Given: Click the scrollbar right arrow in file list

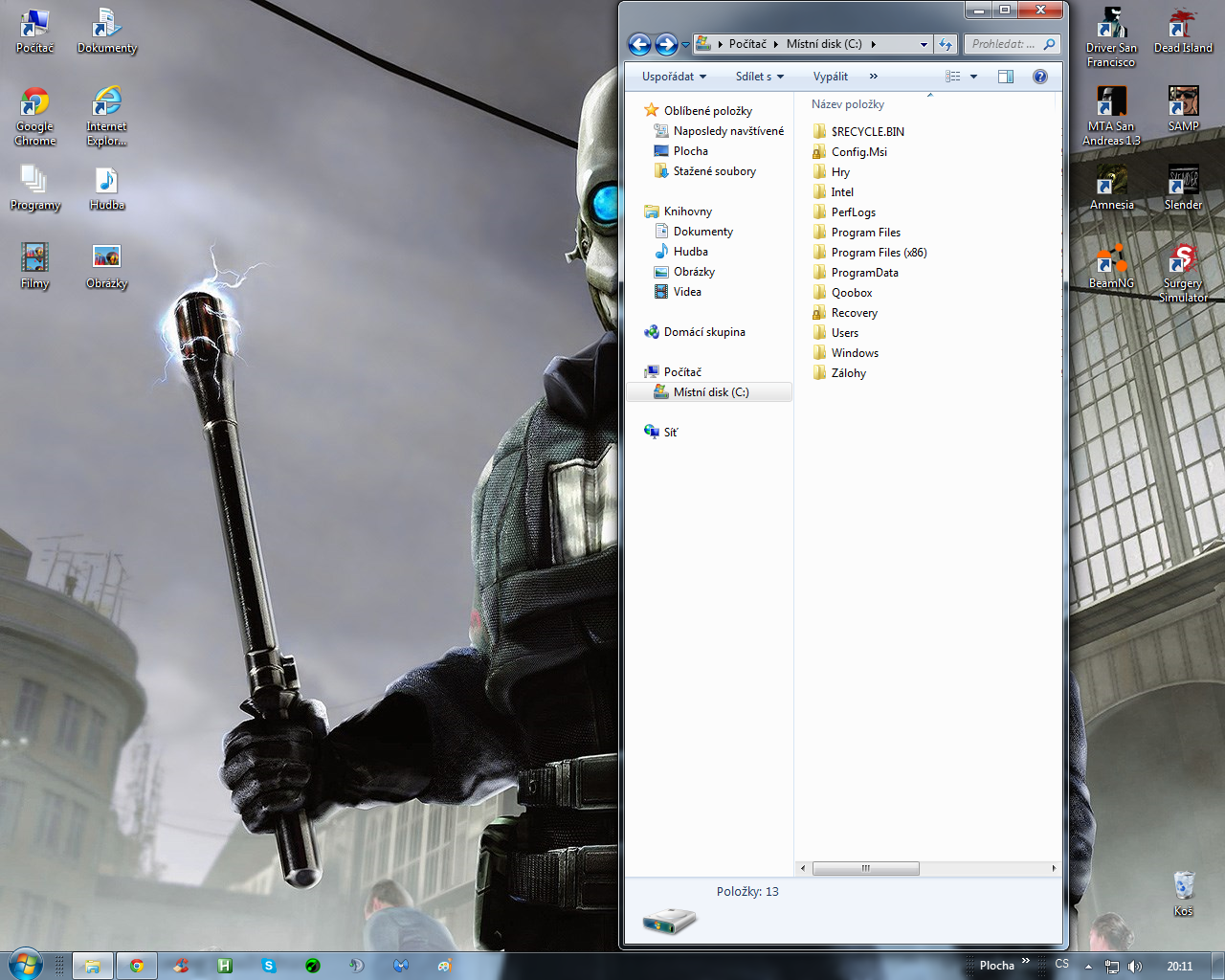Looking at the screenshot, I should coord(1054,868).
